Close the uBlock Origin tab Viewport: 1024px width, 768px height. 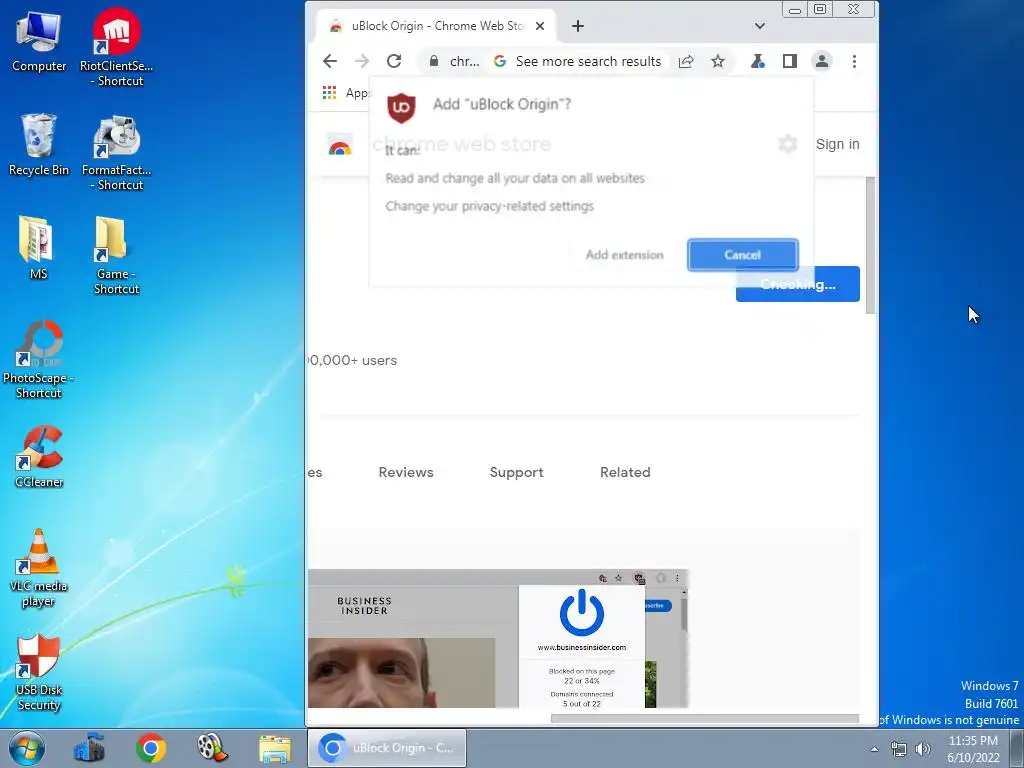[540, 26]
